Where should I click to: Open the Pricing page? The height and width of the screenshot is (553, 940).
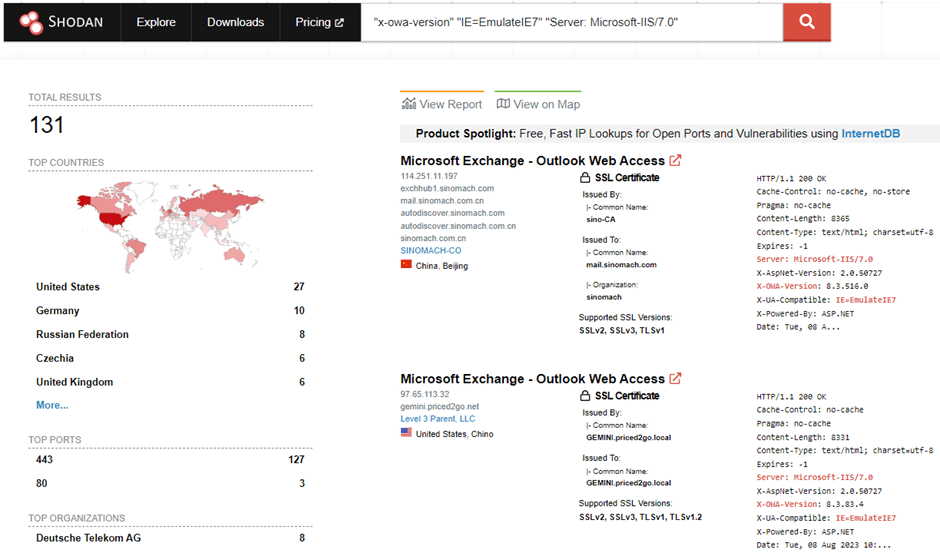click(x=320, y=22)
